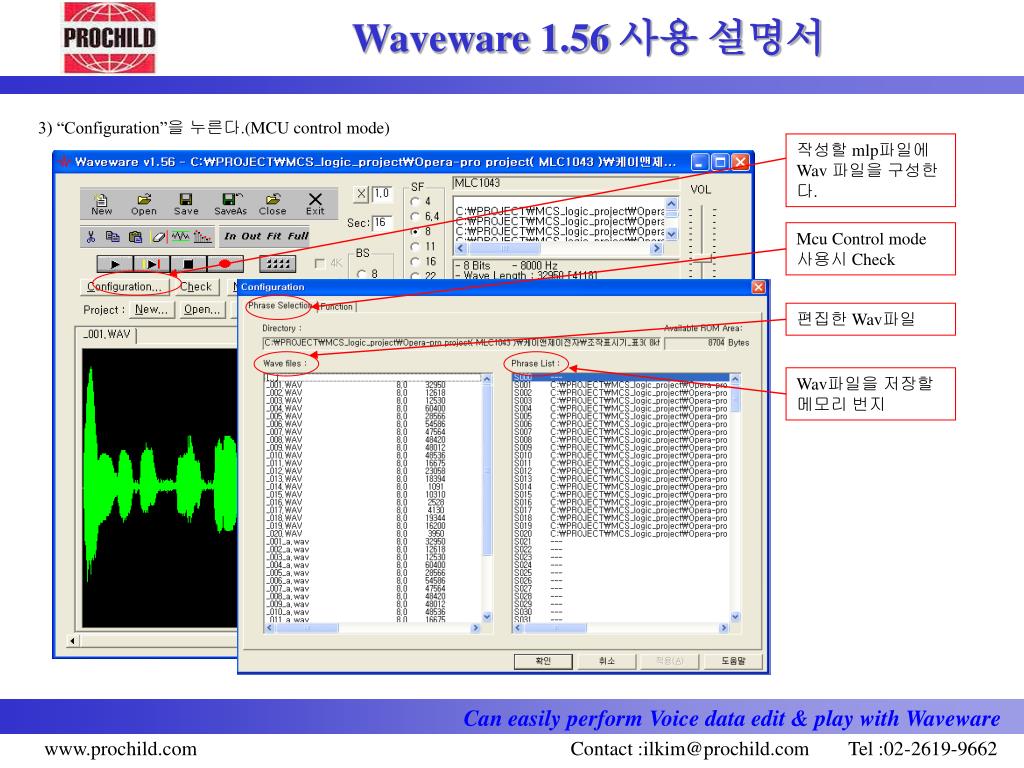Click the Close file toolbar icon
The width and height of the screenshot is (1024, 768).
pyautogui.click(x=272, y=204)
